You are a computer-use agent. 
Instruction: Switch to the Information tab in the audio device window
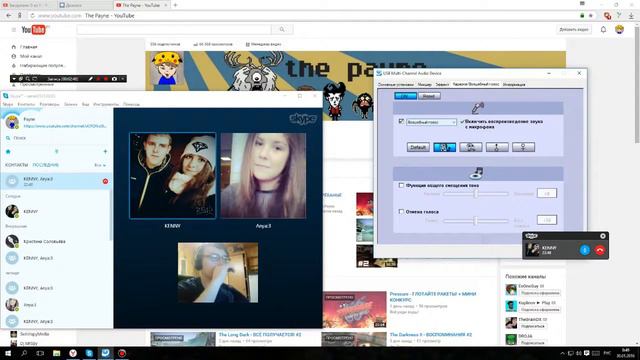click(x=514, y=84)
